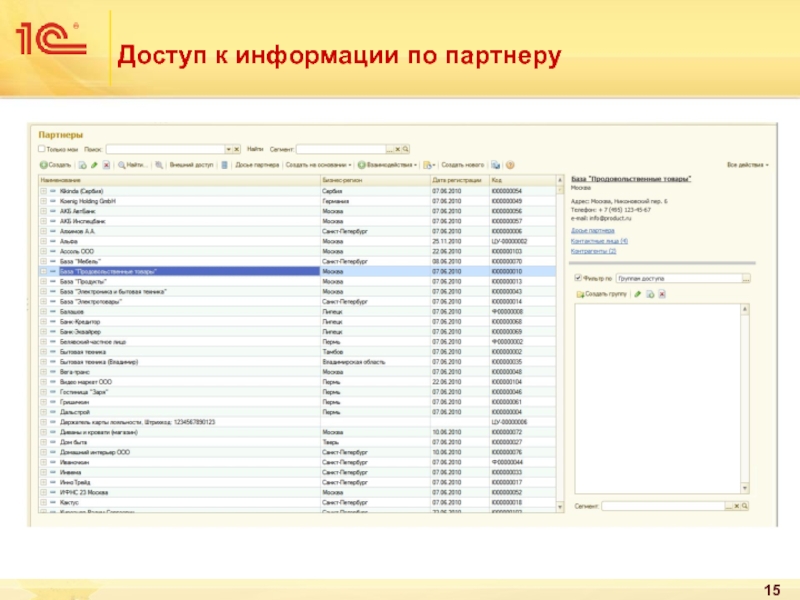Open the Поиск field dropdown arrow
Image resolution: width=800 pixels, height=600 pixels.
(228, 148)
